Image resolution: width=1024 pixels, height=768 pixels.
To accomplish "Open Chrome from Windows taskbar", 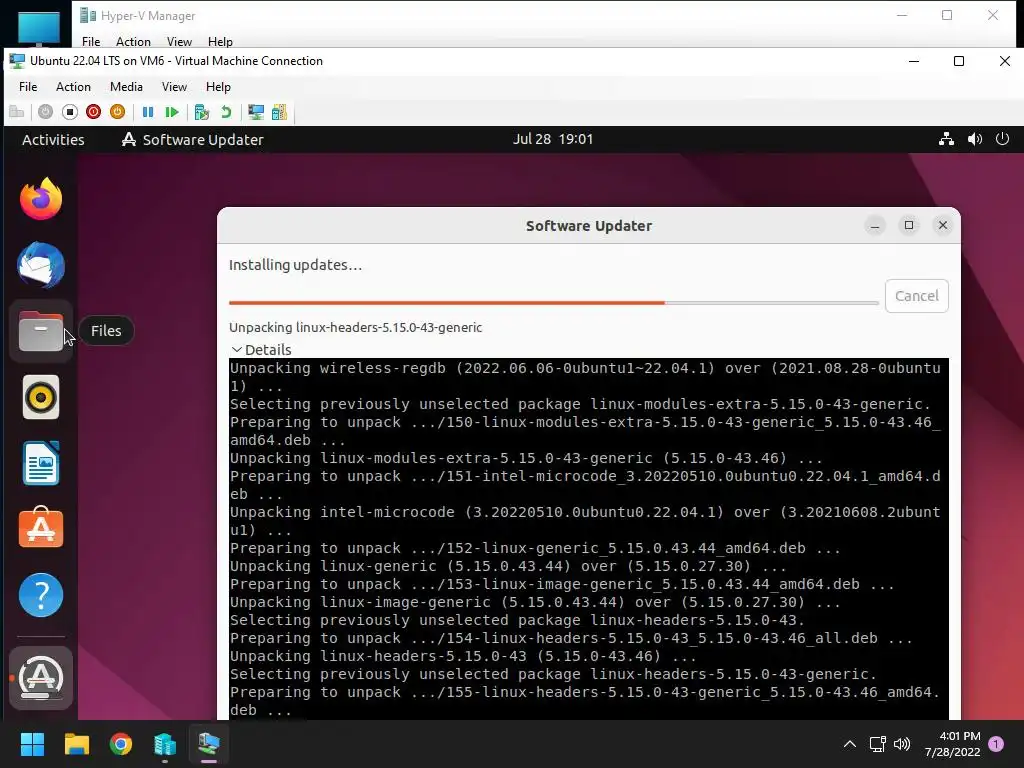I will [x=121, y=744].
